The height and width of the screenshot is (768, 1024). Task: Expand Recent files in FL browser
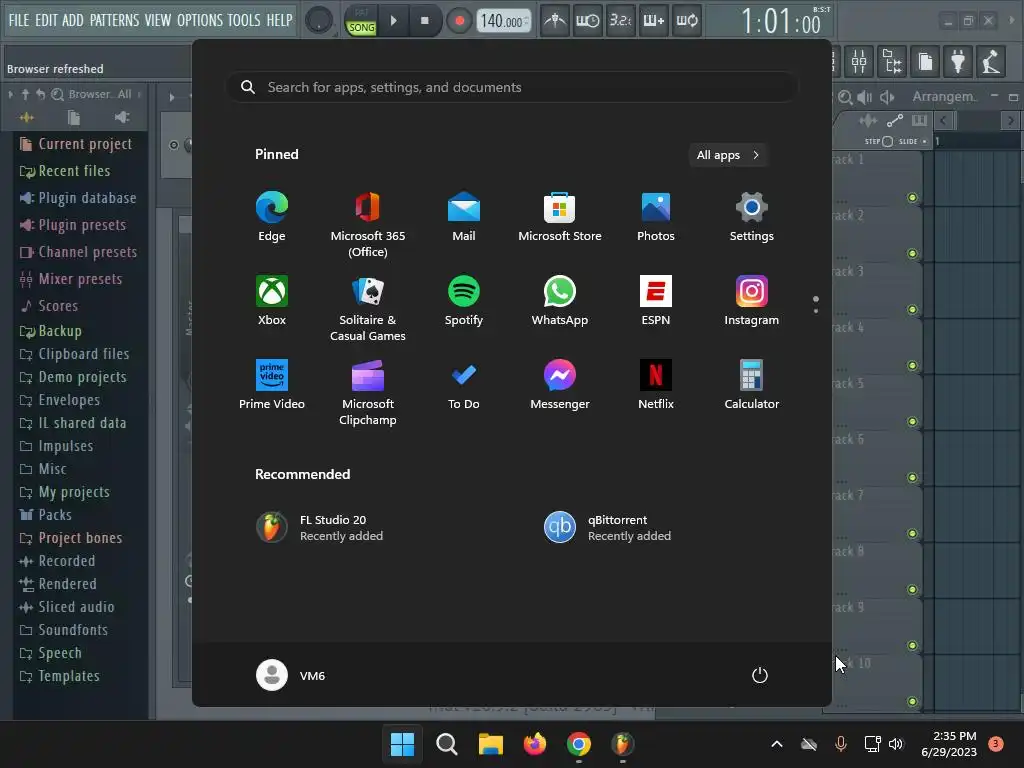click(74, 171)
